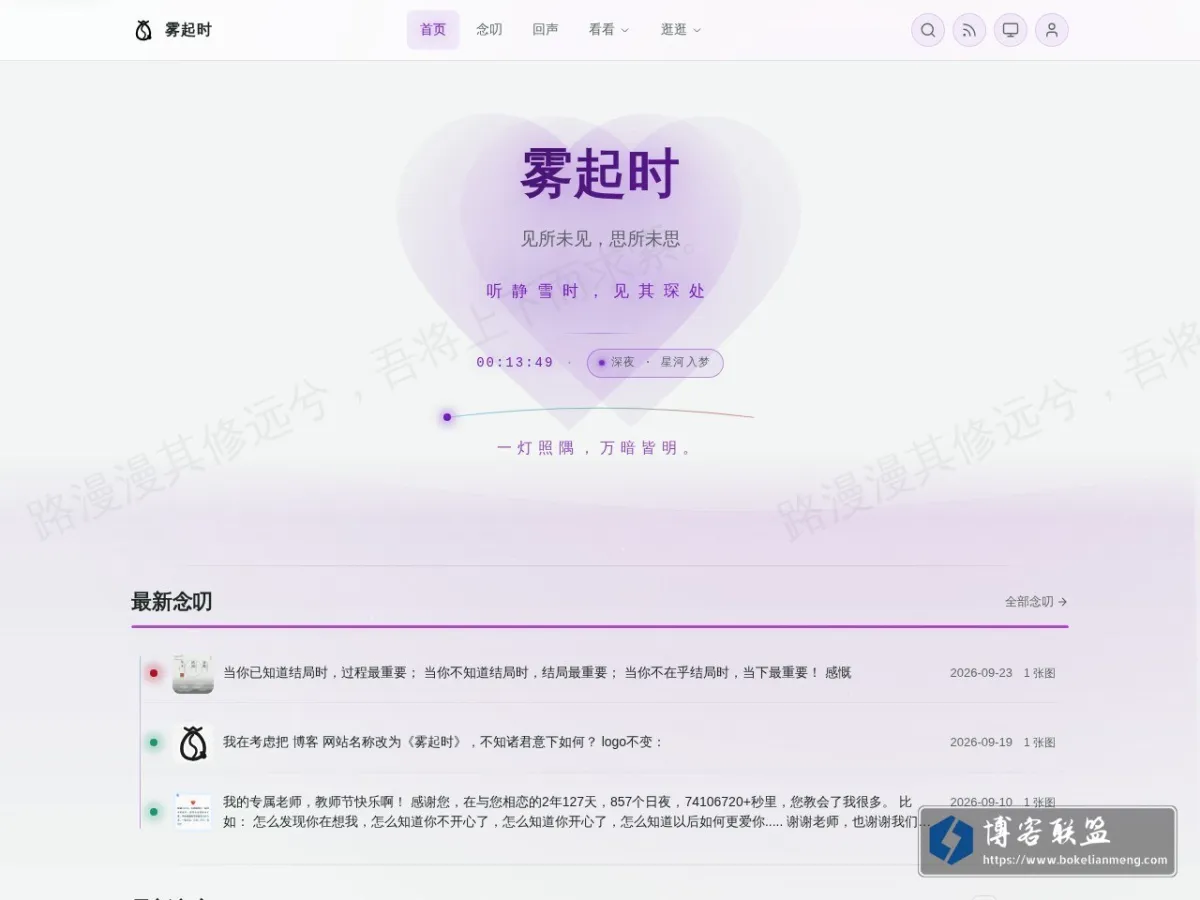Open the post 我的专属老师，教师节快乐啊
Image resolution: width=1200 pixels, height=900 pixels.
575,812
